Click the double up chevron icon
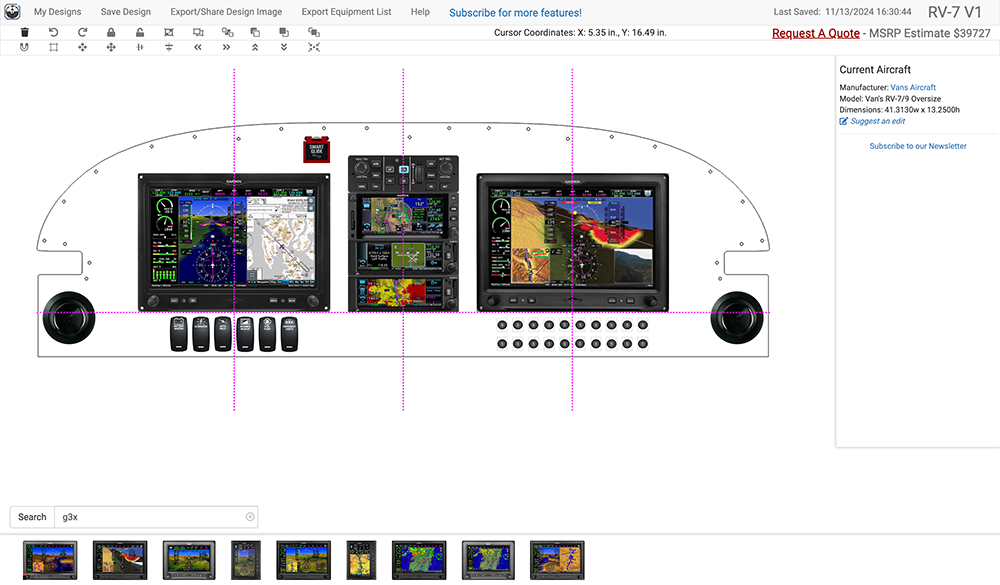Viewport: 1000px width, 585px height. (x=255, y=47)
